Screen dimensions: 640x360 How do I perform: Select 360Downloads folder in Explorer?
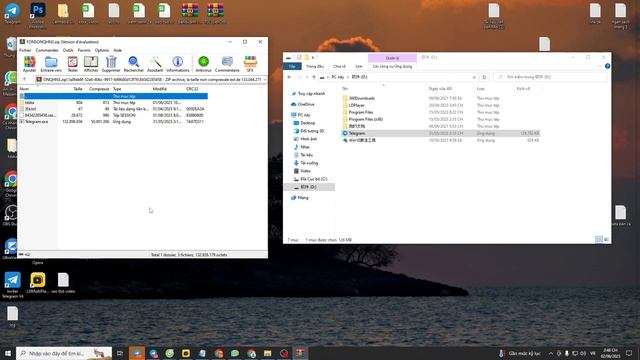pyautogui.click(x=362, y=98)
